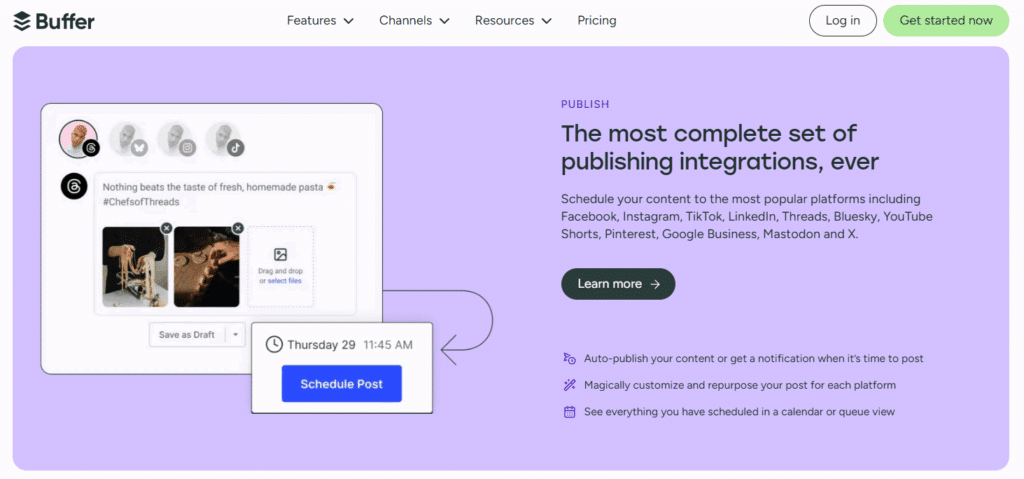
Task: Go to the Pricing page
Action: pyautogui.click(x=597, y=20)
